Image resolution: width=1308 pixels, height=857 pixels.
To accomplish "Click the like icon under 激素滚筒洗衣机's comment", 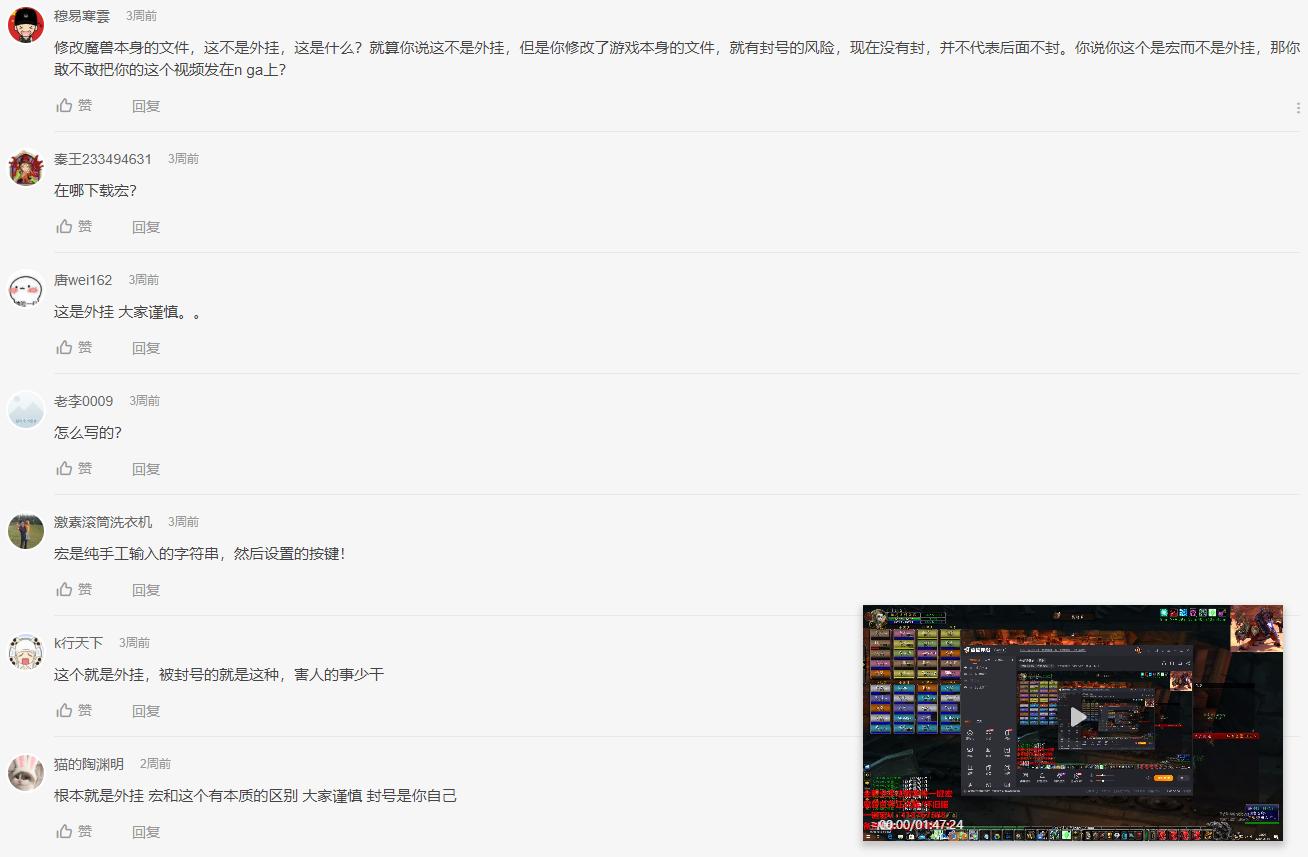I will (64, 589).
